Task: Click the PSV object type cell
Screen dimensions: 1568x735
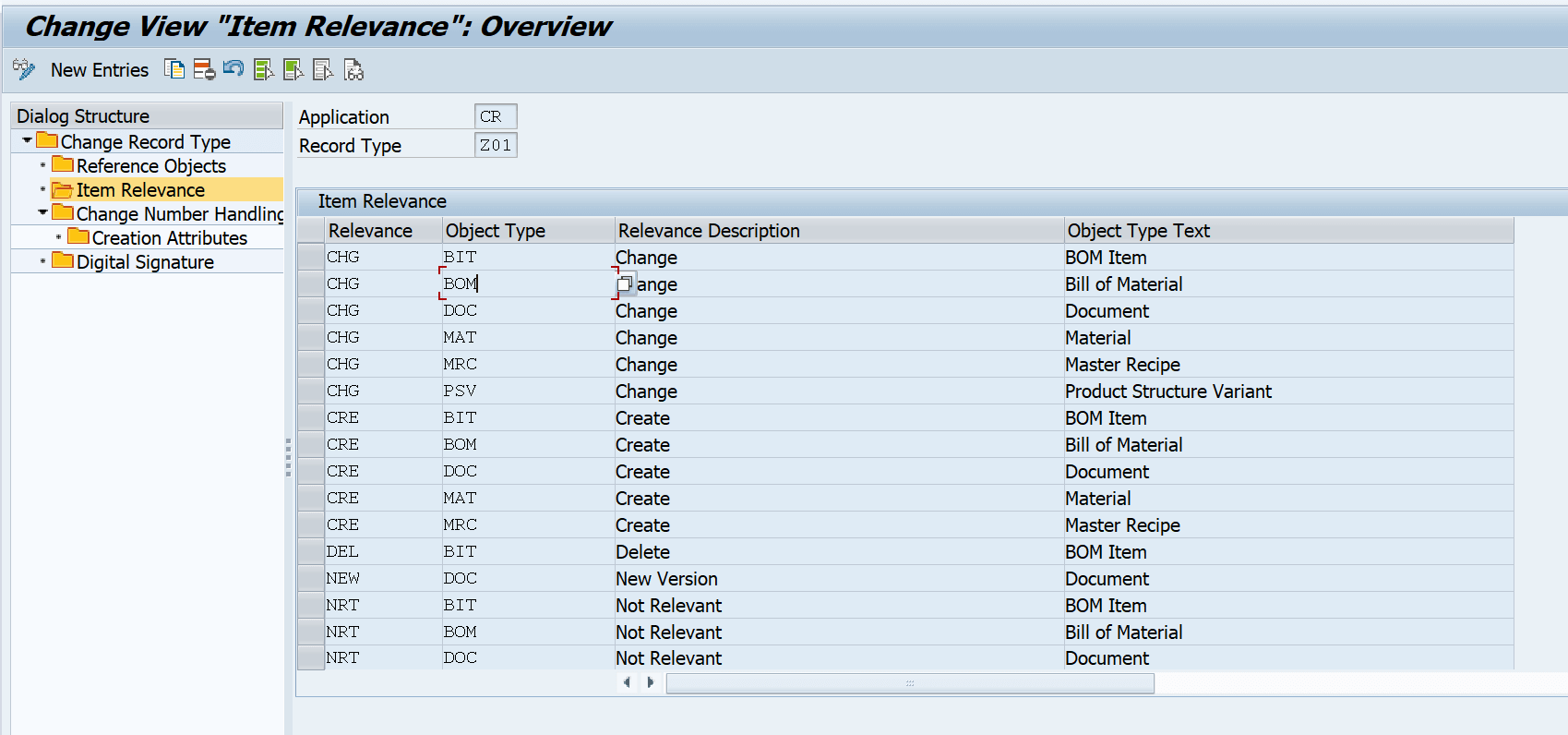Action: pyautogui.click(x=528, y=391)
